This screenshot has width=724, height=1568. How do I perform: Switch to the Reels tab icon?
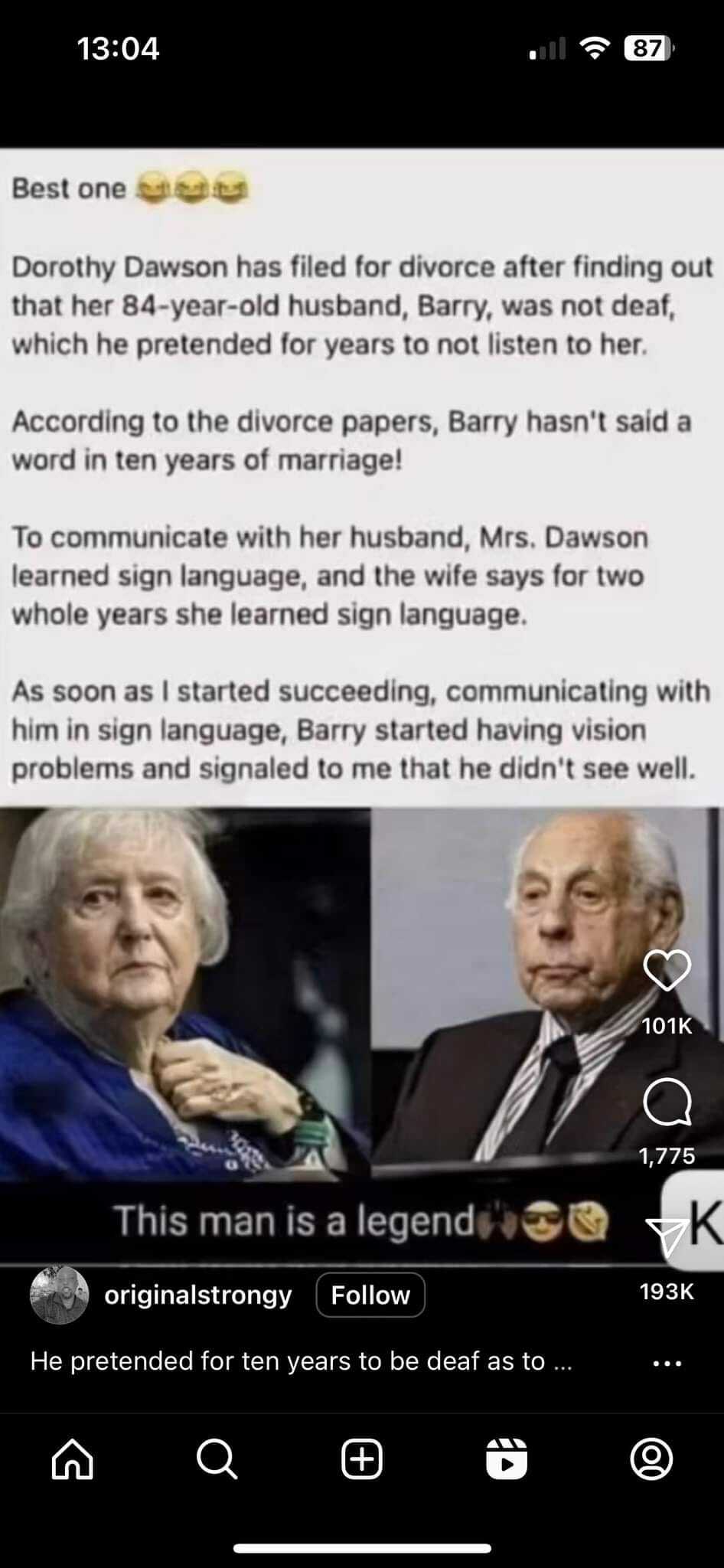coord(507,1459)
